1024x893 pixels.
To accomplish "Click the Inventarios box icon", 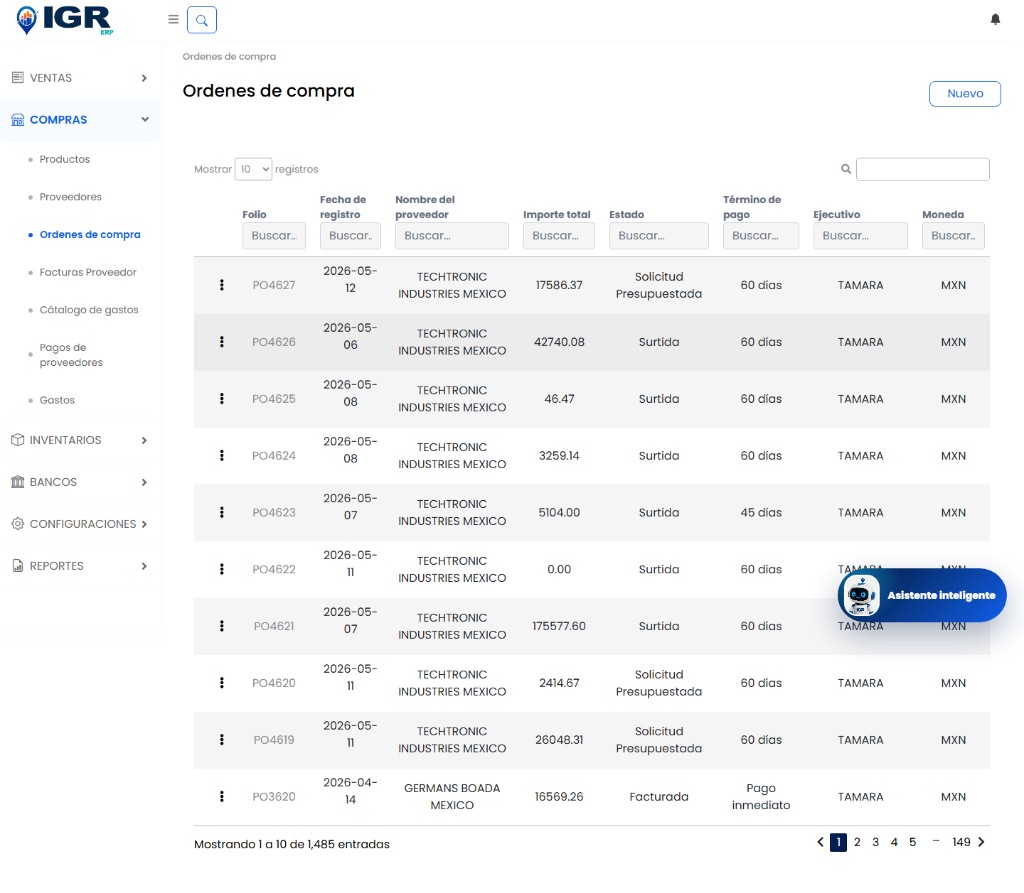I will [x=18, y=440].
